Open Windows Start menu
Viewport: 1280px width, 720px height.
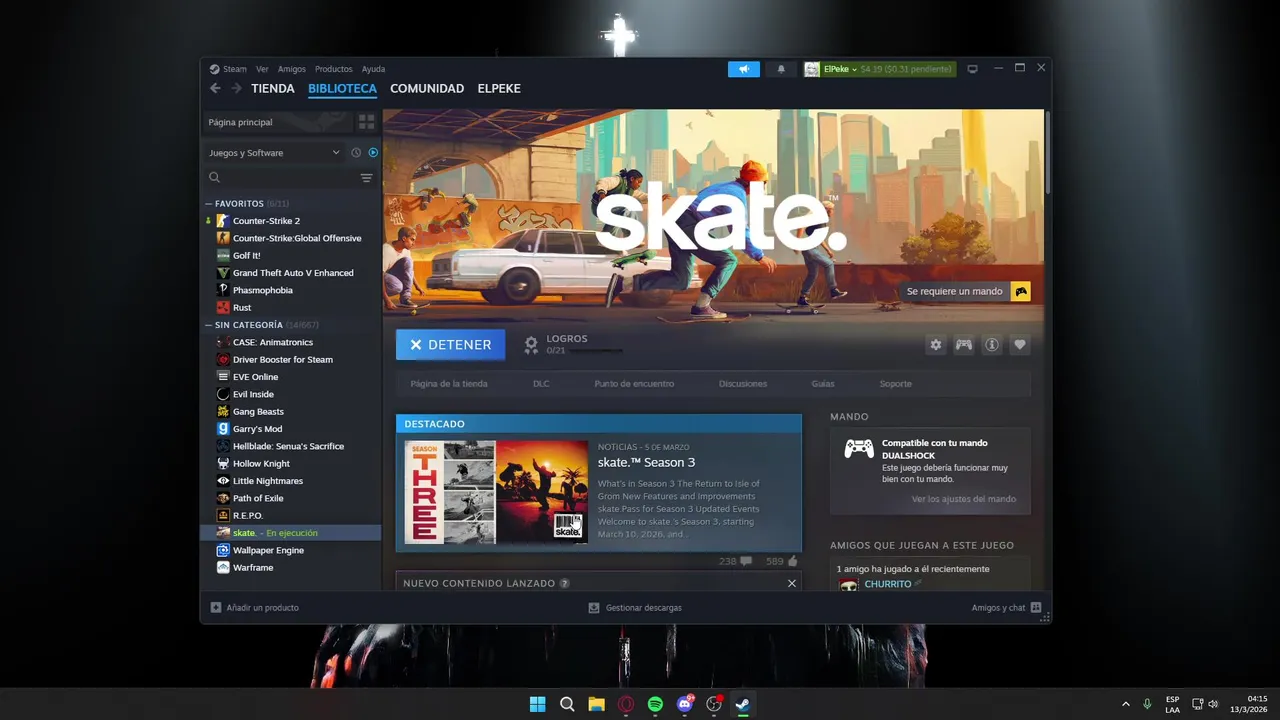[538, 704]
